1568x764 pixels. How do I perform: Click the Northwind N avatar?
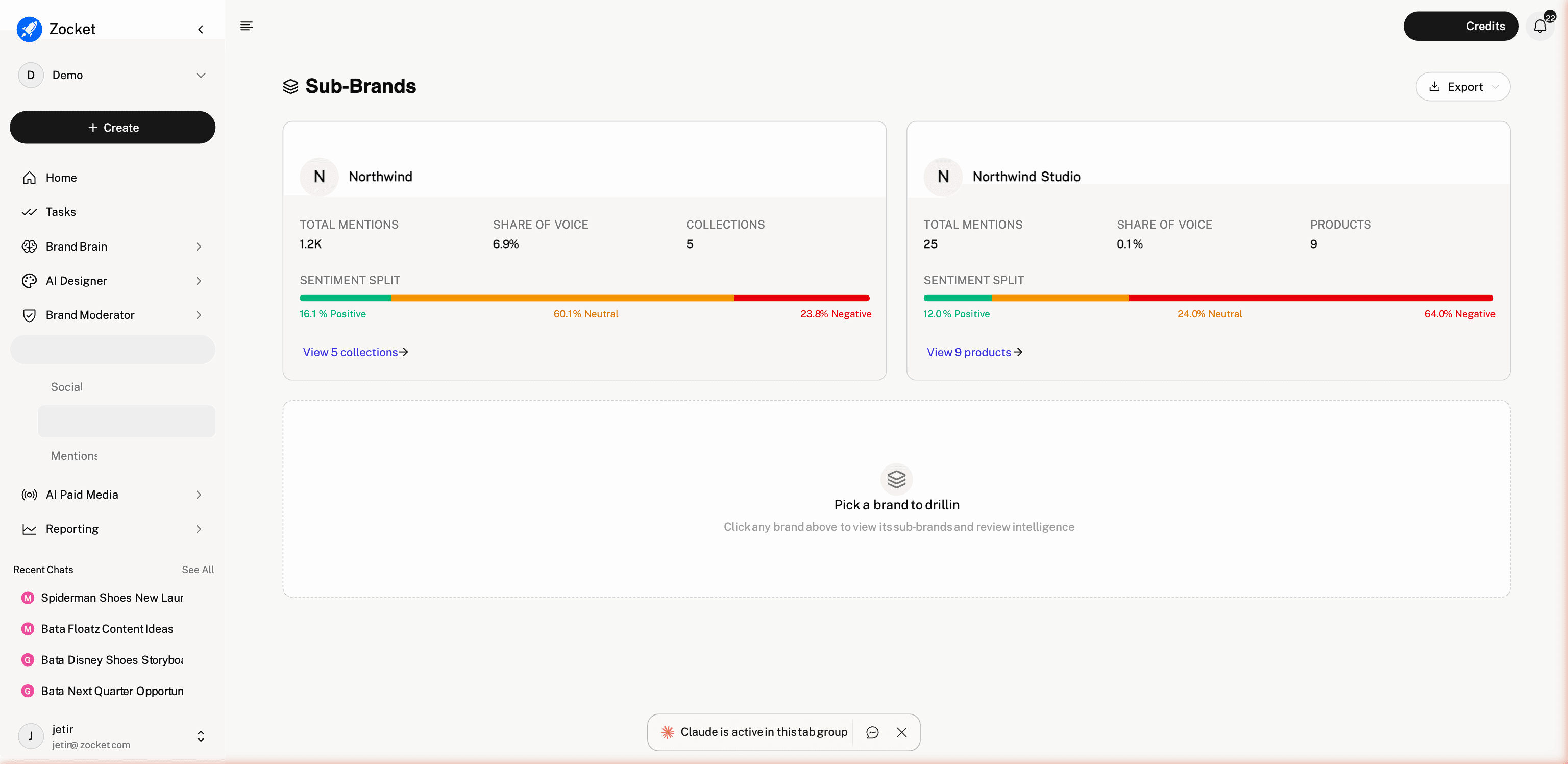click(x=319, y=177)
